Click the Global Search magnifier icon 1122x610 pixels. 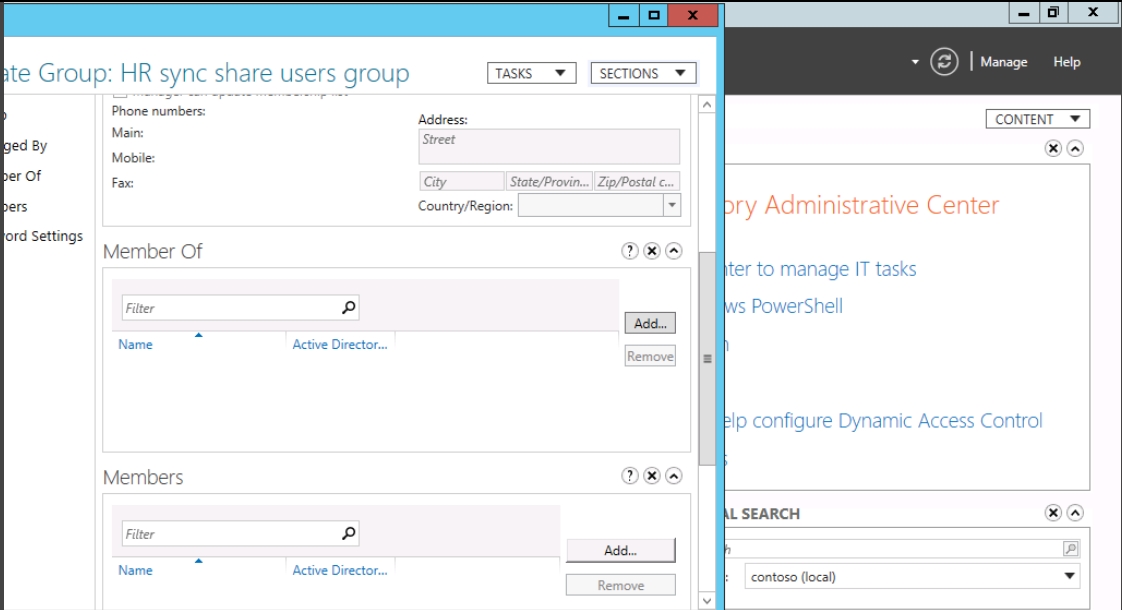(1071, 549)
